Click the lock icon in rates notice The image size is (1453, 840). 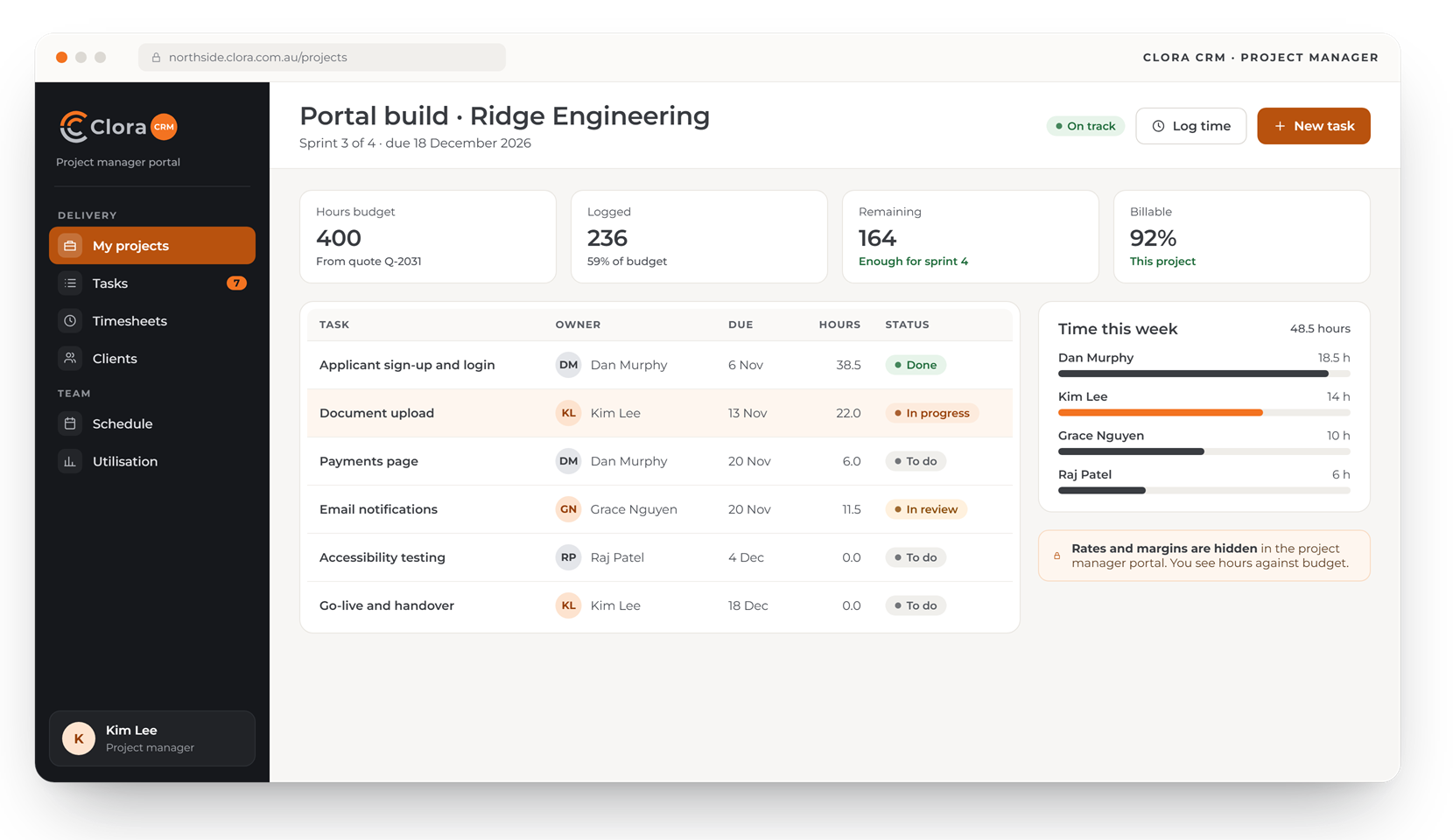pyautogui.click(x=1056, y=556)
